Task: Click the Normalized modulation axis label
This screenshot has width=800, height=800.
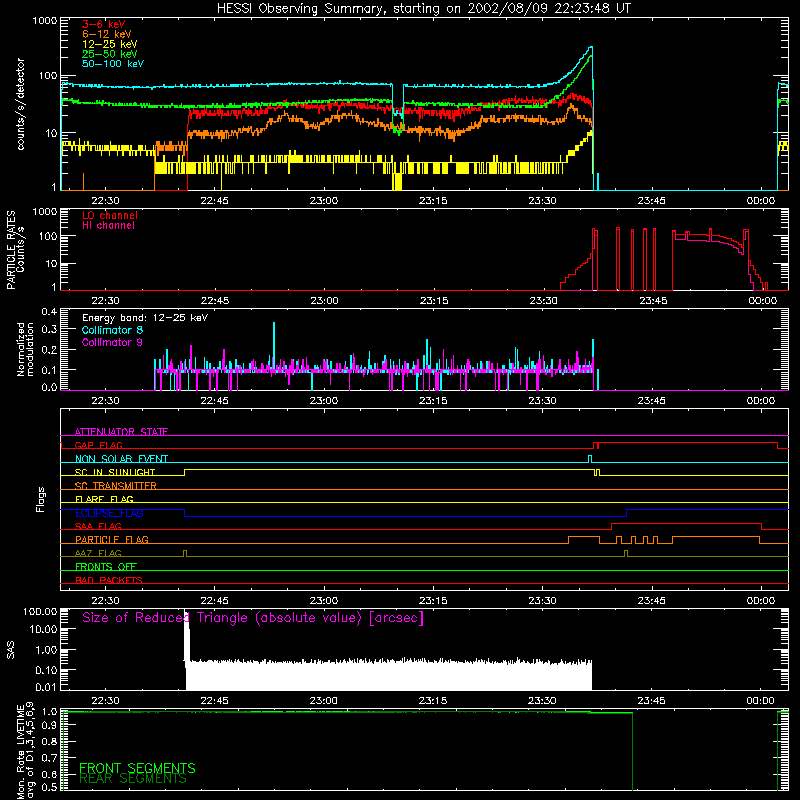Action: (x=26, y=349)
